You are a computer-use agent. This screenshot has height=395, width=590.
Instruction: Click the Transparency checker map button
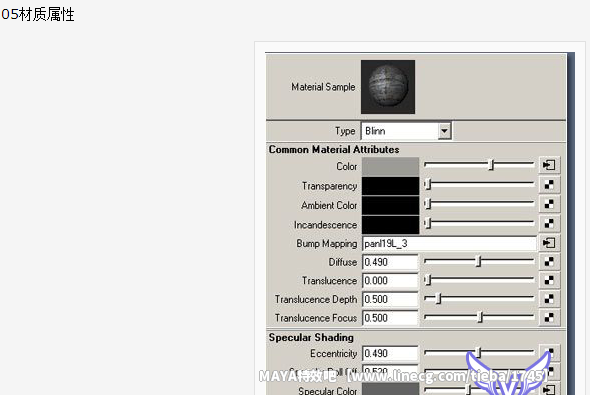(549, 185)
